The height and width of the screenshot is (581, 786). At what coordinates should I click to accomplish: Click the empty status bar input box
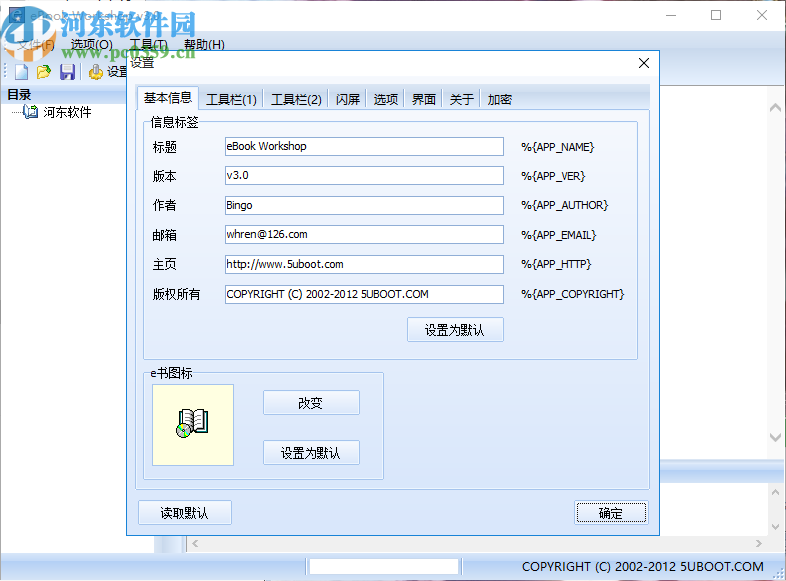(384, 566)
